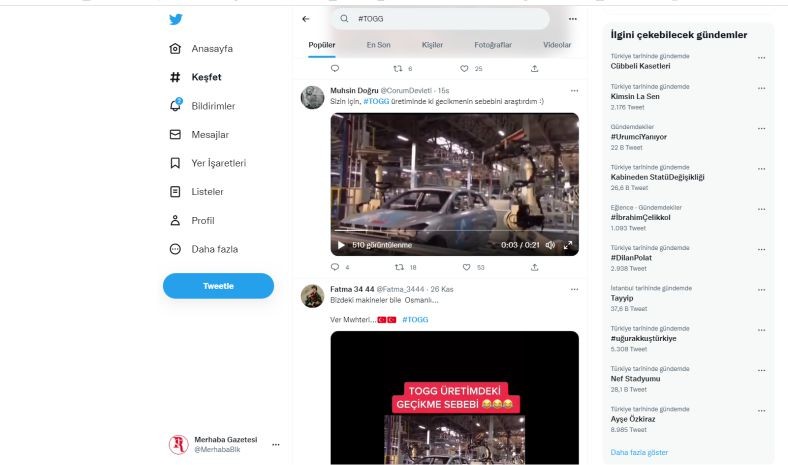Image resolution: width=788 pixels, height=465 pixels.
Task: Click Daha fazla göster link
Action: click(639, 452)
